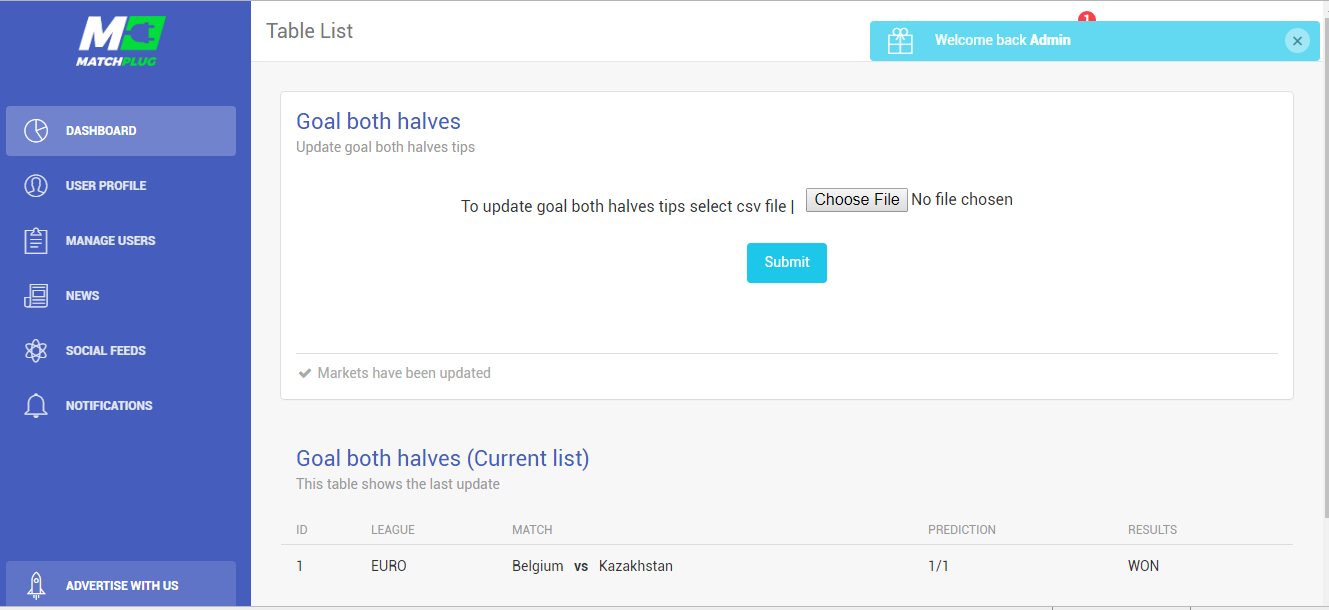
Task: Go to User Profile page
Action: coord(106,186)
